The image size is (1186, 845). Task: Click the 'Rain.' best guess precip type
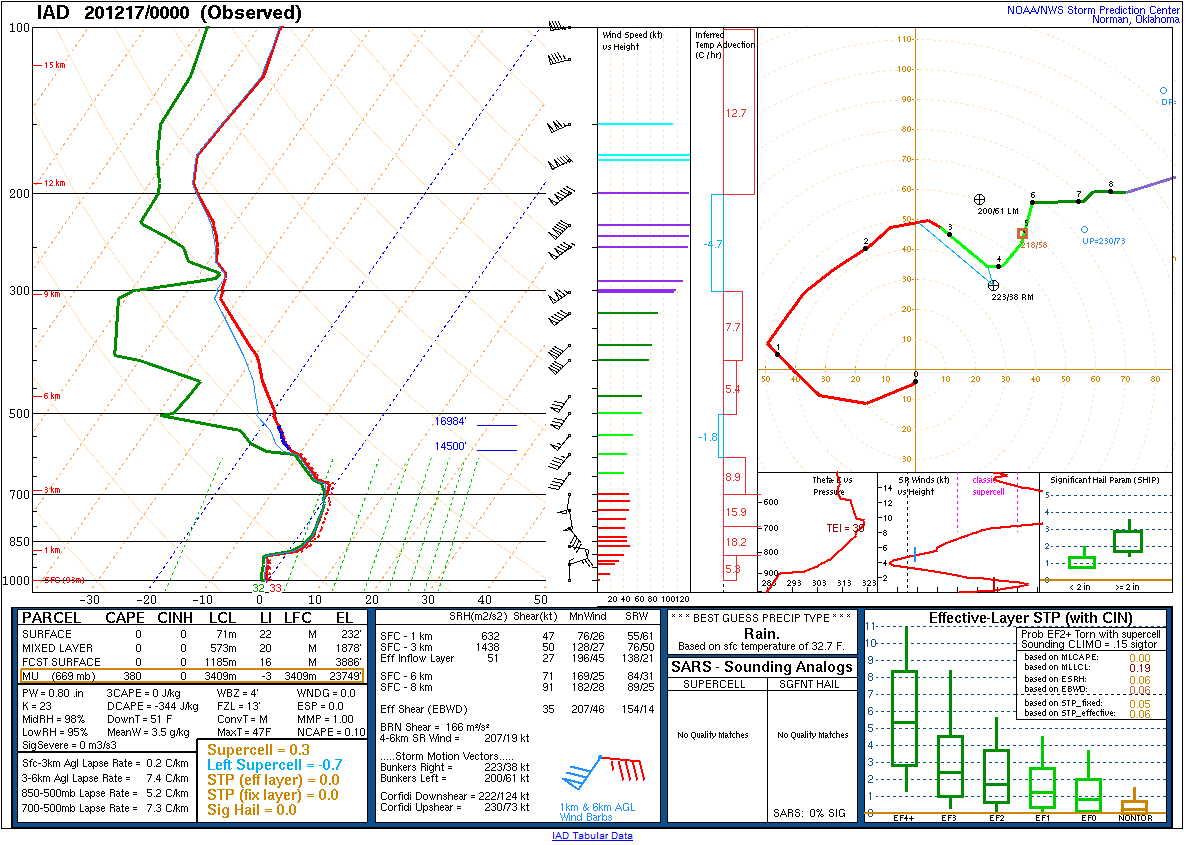pyautogui.click(x=762, y=633)
